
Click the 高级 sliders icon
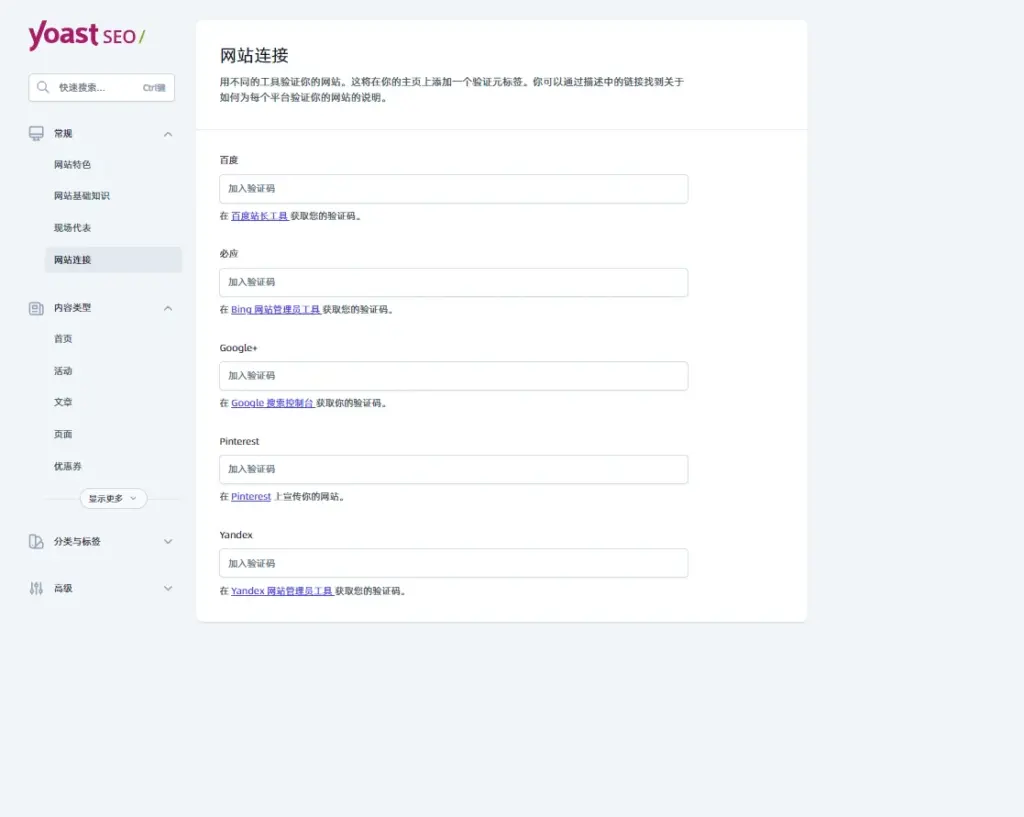(36, 588)
